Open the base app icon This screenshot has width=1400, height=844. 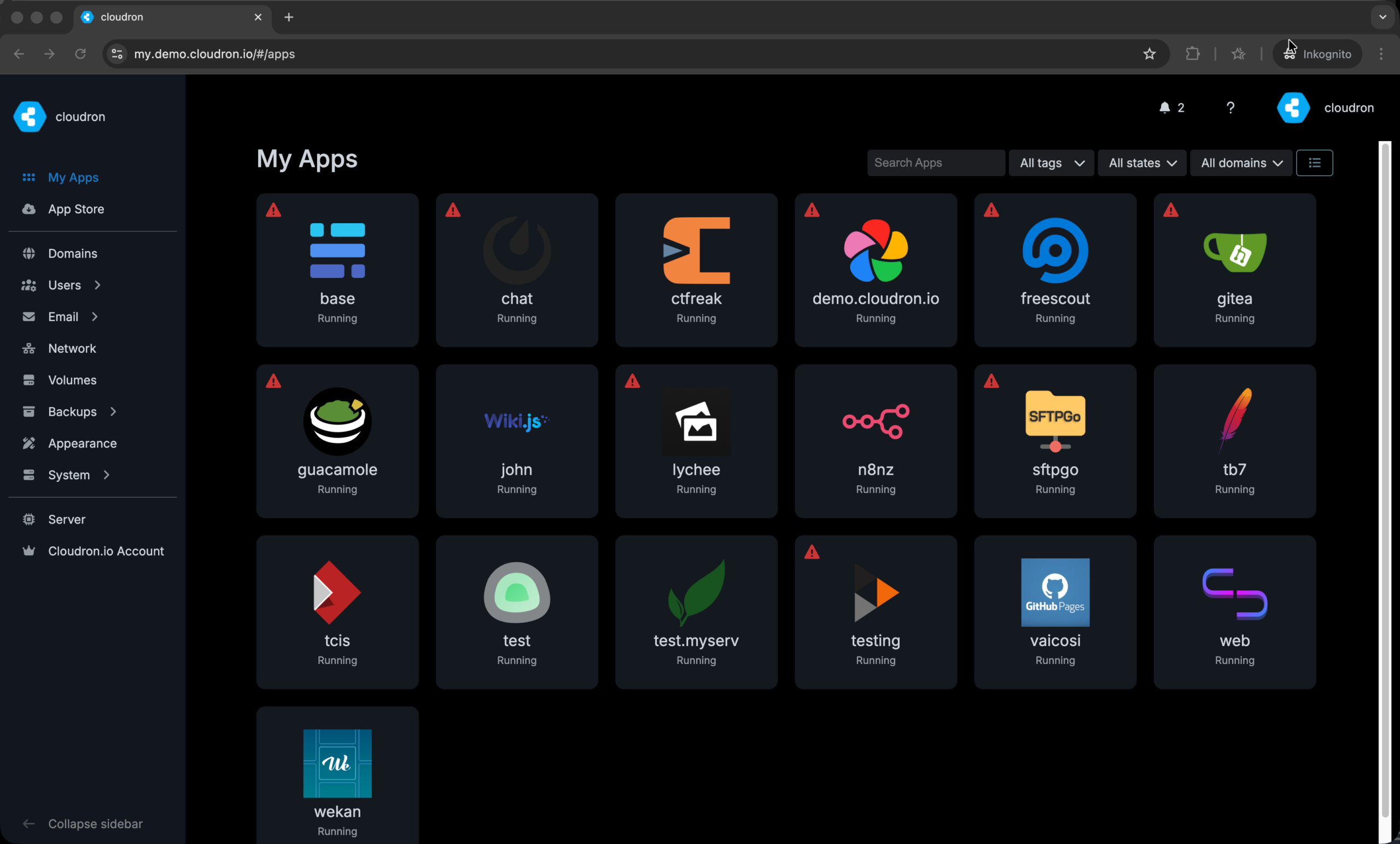[337, 250]
